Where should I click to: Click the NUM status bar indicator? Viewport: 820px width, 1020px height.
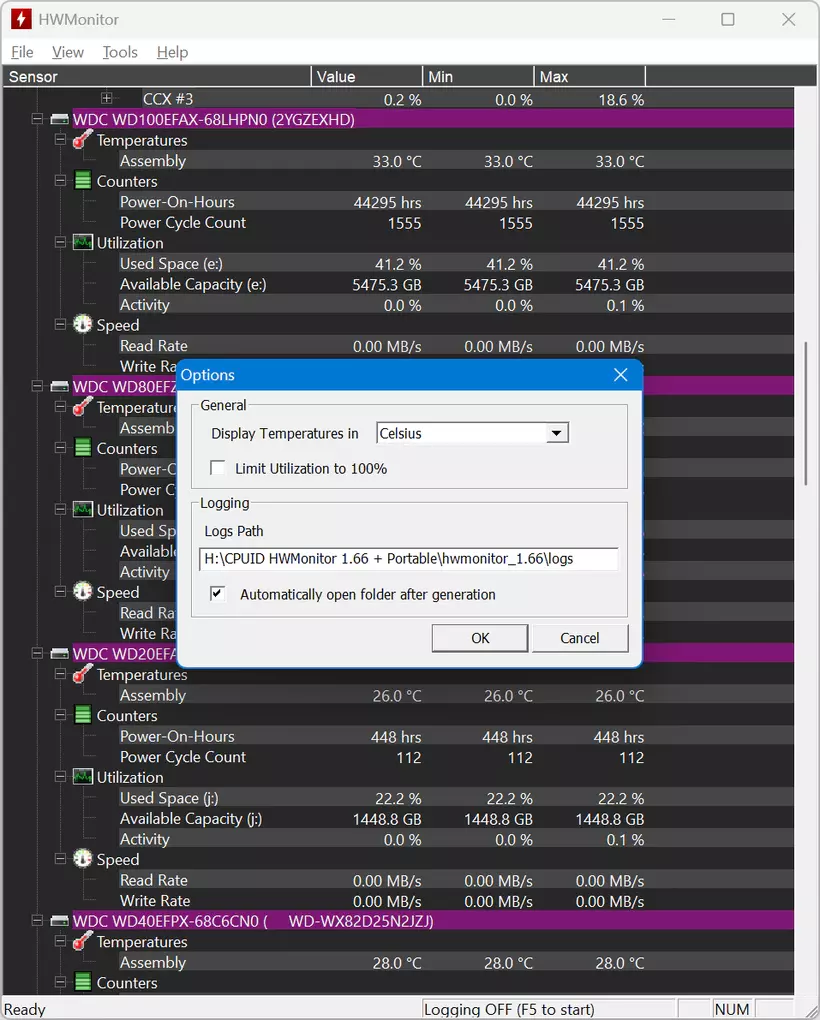[x=732, y=1009]
